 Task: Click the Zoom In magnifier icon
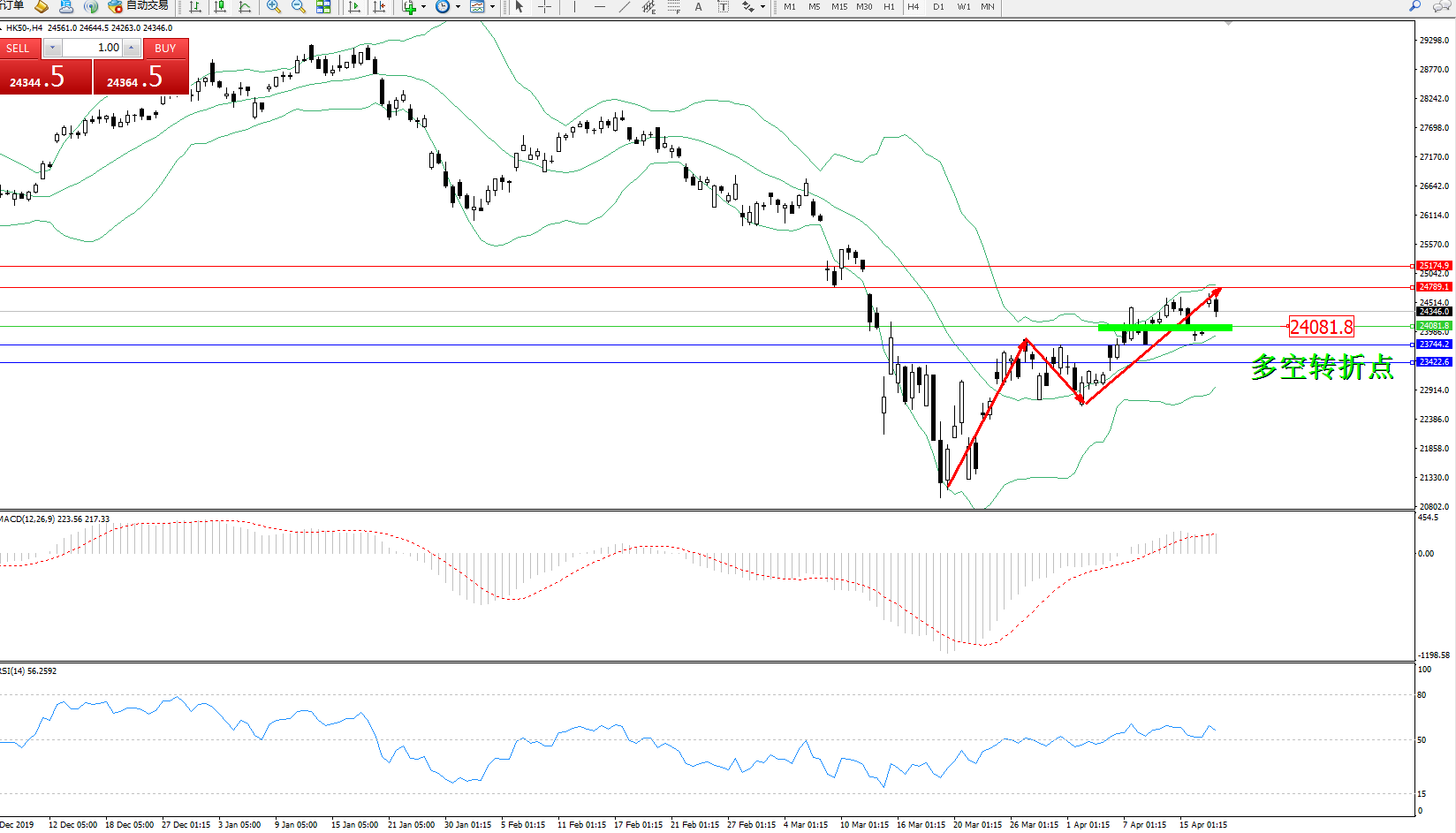click(x=274, y=6)
